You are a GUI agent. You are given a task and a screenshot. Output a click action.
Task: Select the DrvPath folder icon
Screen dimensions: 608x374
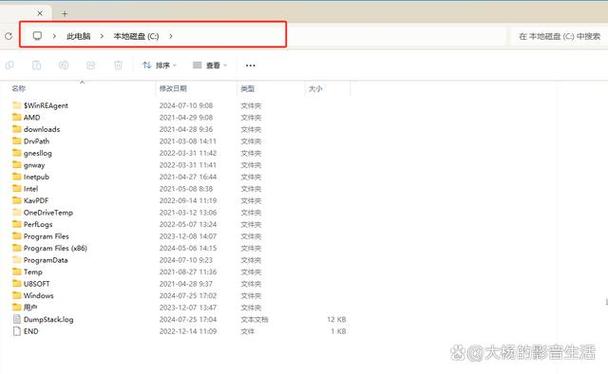tap(17, 141)
